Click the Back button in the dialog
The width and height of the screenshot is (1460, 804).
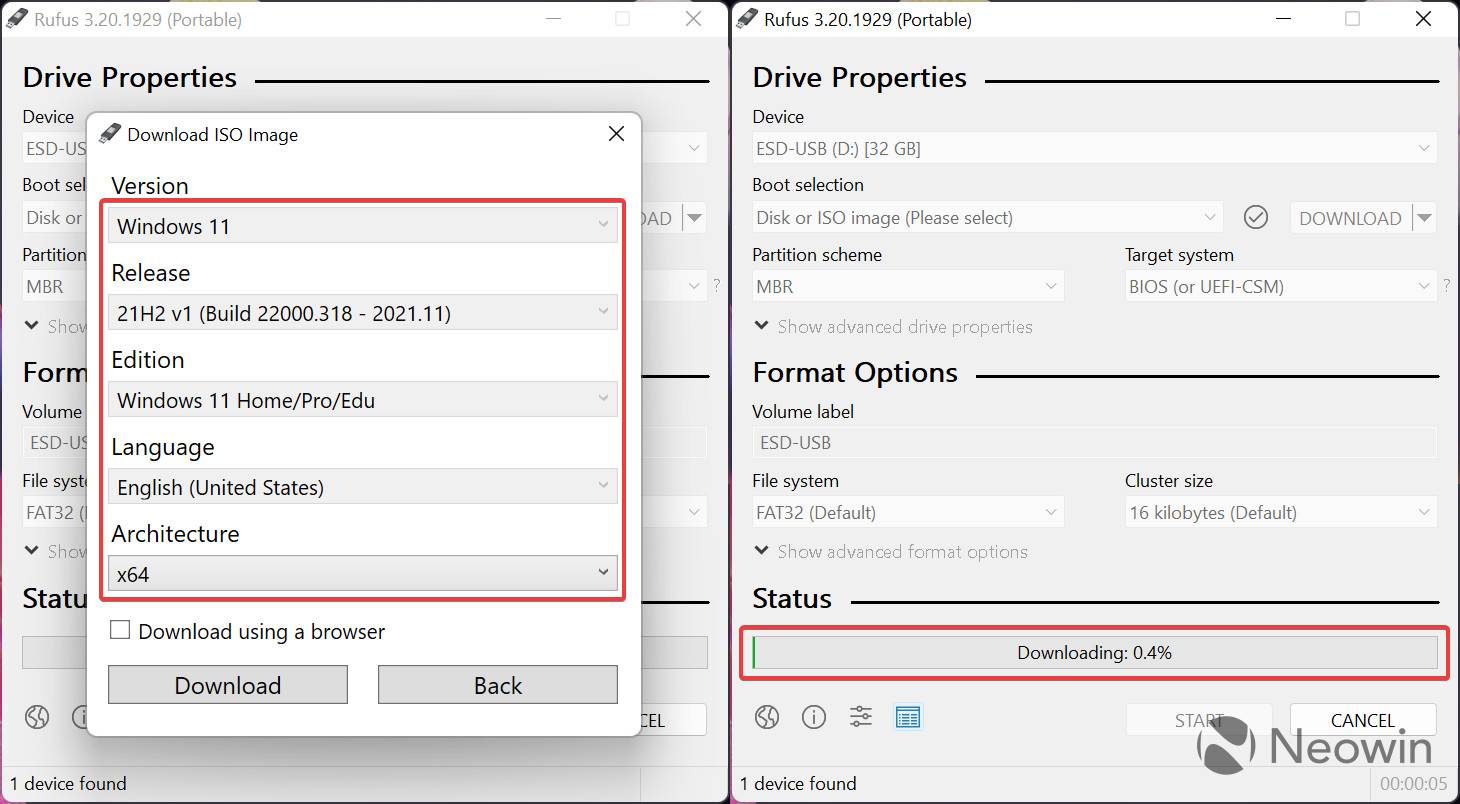pyautogui.click(x=497, y=685)
